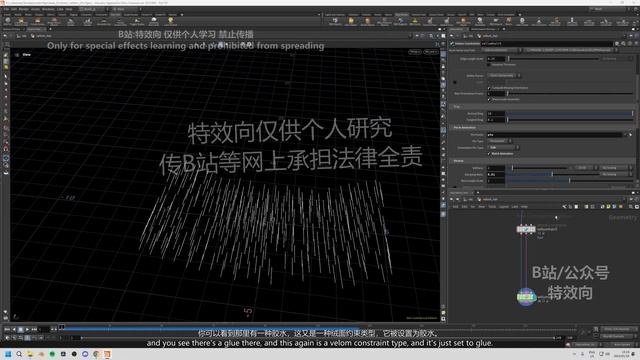
Task: Open node help icon in parameter header
Action: [x=635, y=43]
